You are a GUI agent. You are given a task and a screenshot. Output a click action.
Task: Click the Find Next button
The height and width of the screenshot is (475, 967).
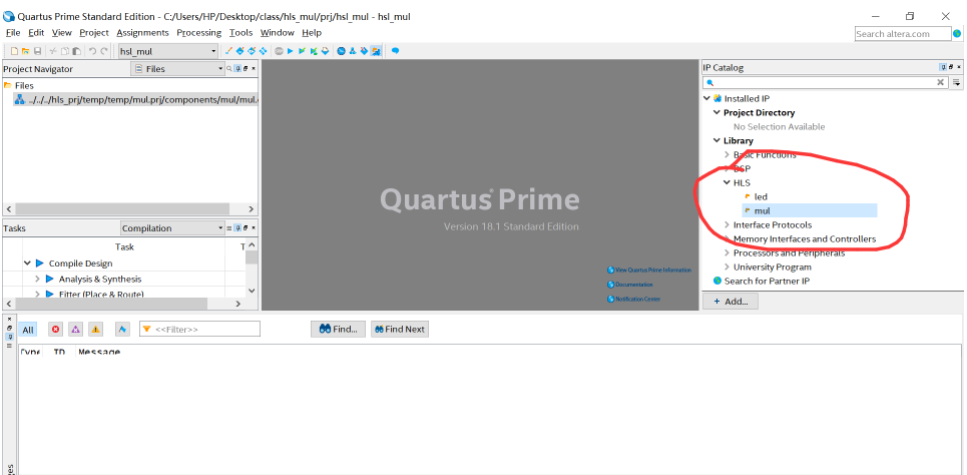tap(399, 329)
